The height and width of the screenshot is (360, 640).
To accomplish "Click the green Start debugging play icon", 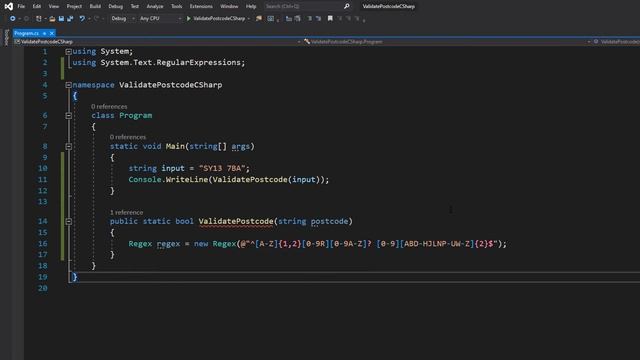I will tap(189, 18).
